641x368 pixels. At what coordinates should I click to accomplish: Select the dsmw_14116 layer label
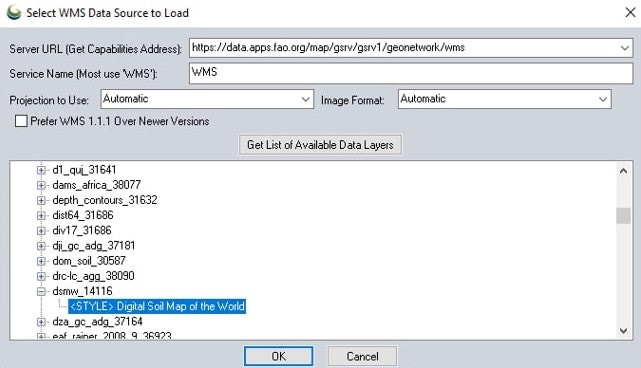point(82,291)
